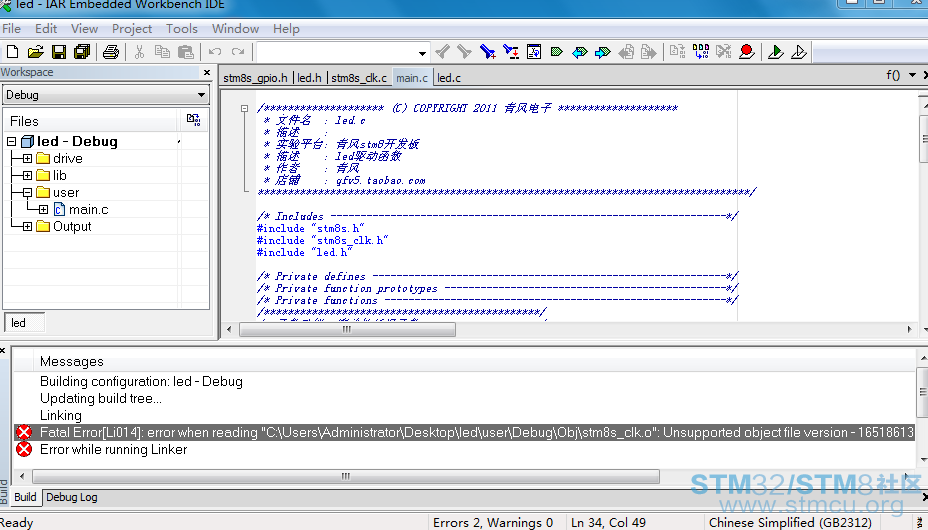Copy selection using the Copy icon
This screenshot has height=530, width=928.
162,52
